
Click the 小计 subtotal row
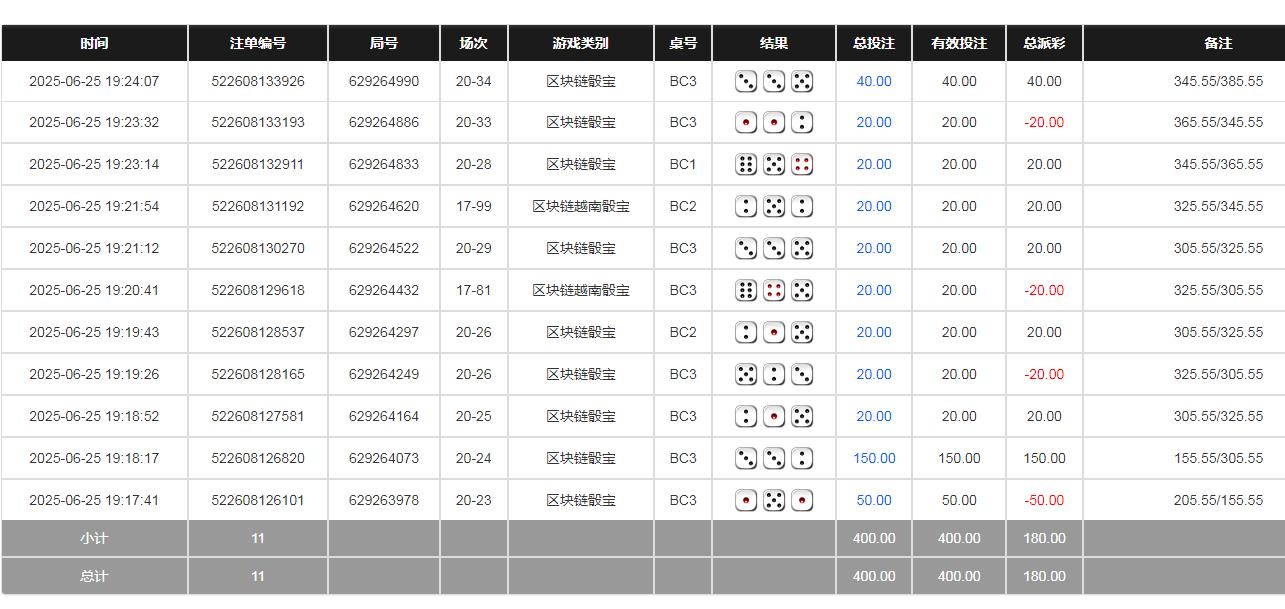[x=94, y=538]
